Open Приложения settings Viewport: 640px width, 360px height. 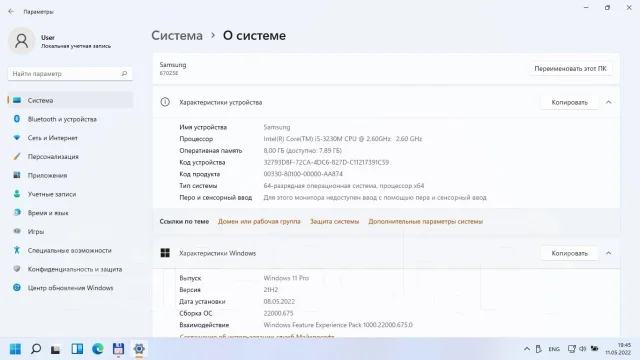point(70,176)
